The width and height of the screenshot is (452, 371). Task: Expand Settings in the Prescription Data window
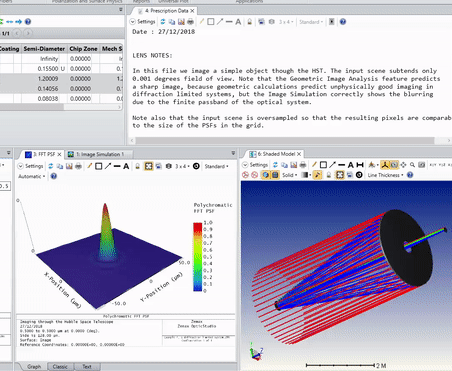click(x=143, y=22)
